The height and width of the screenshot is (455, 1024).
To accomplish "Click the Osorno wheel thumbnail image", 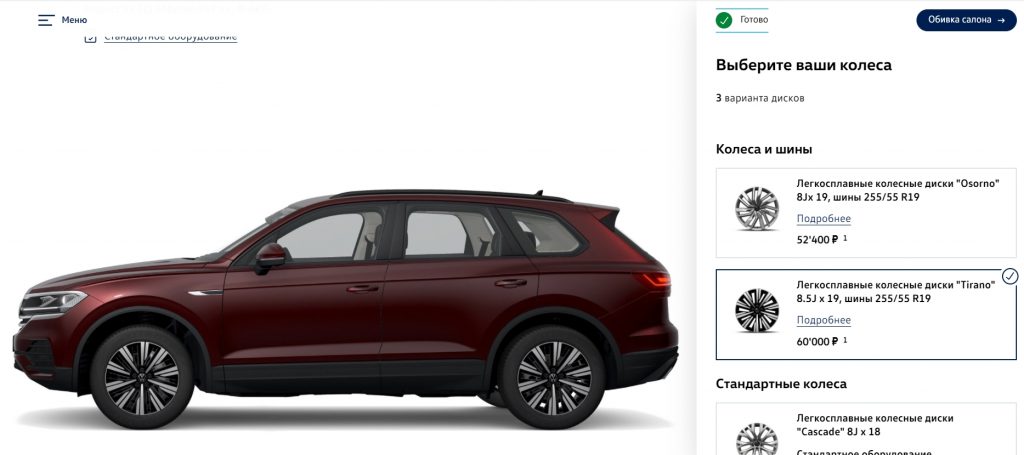I will pos(757,209).
